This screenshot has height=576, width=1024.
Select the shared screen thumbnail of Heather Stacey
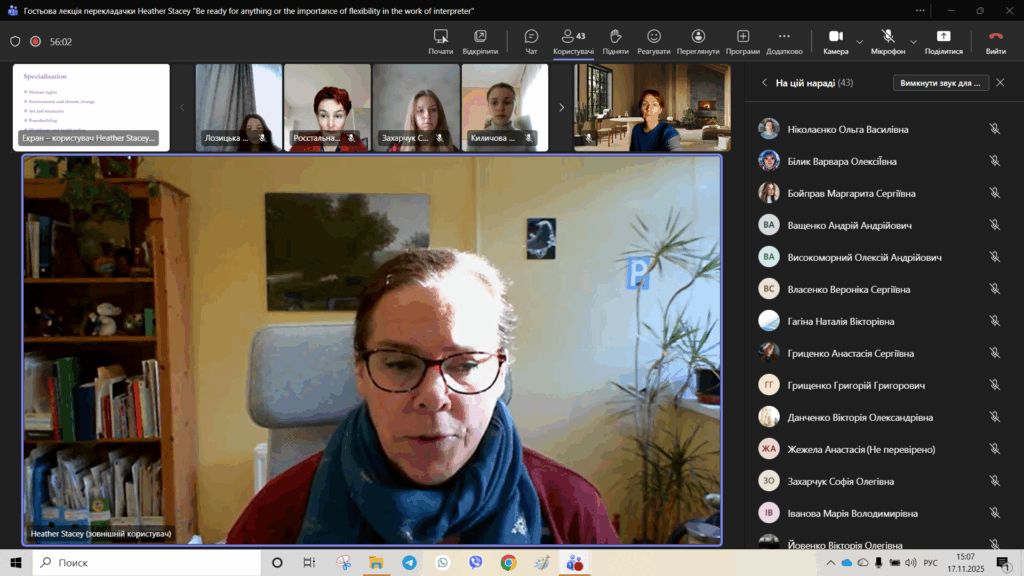pyautogui.click(x=91, y=107)
